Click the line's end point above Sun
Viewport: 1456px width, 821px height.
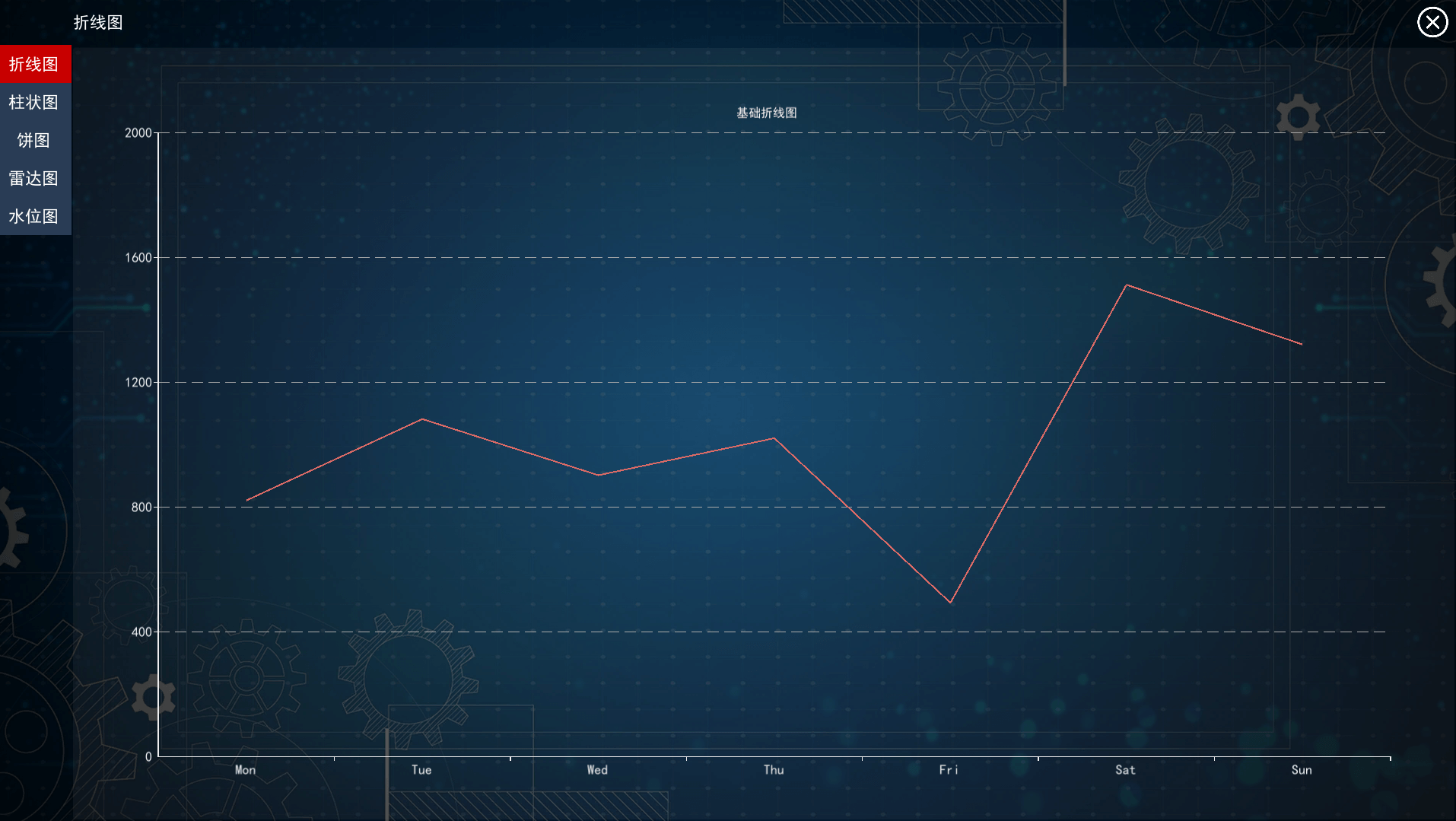point(1302,345)
